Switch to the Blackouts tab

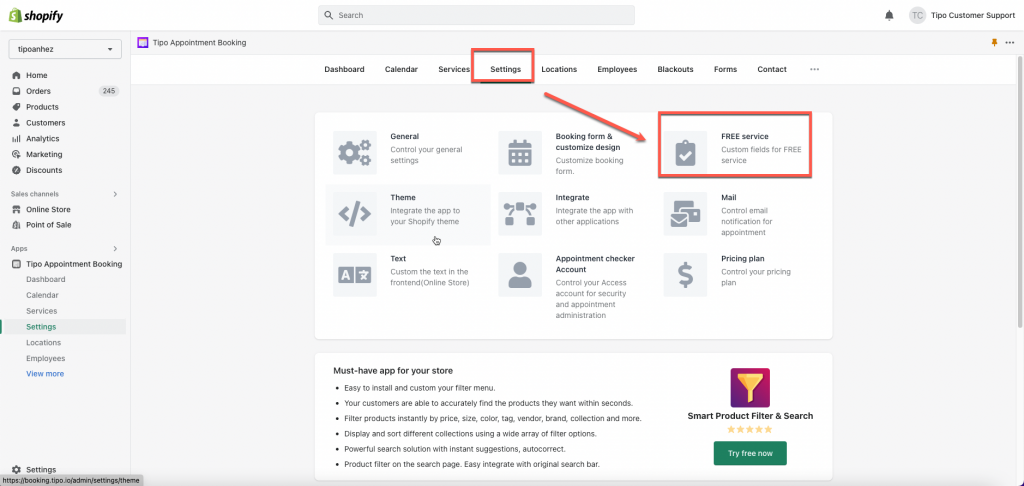pos(675,69)
